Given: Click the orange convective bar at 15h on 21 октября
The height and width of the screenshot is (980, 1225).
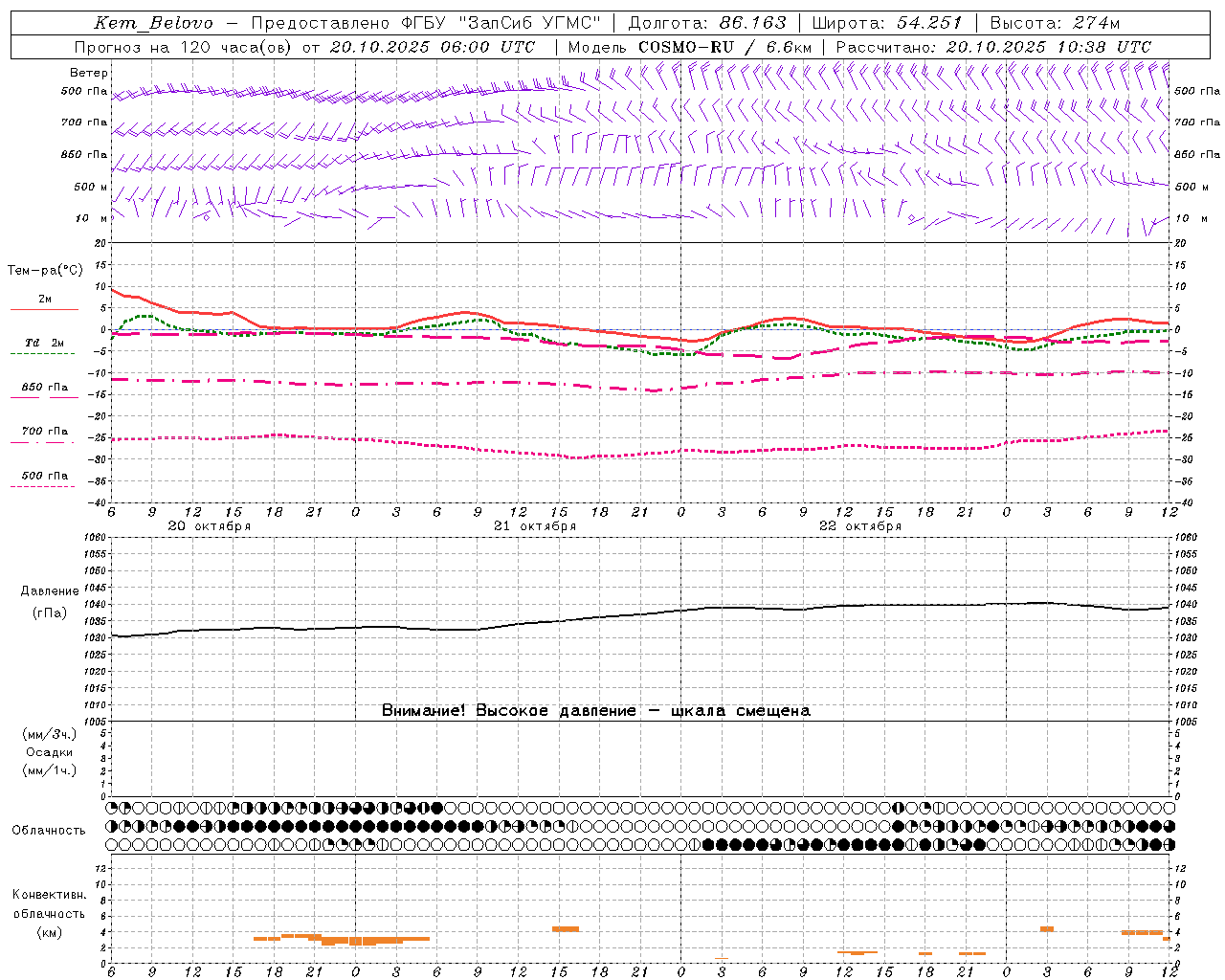Looking at the screenshot, I should point(566,928).
